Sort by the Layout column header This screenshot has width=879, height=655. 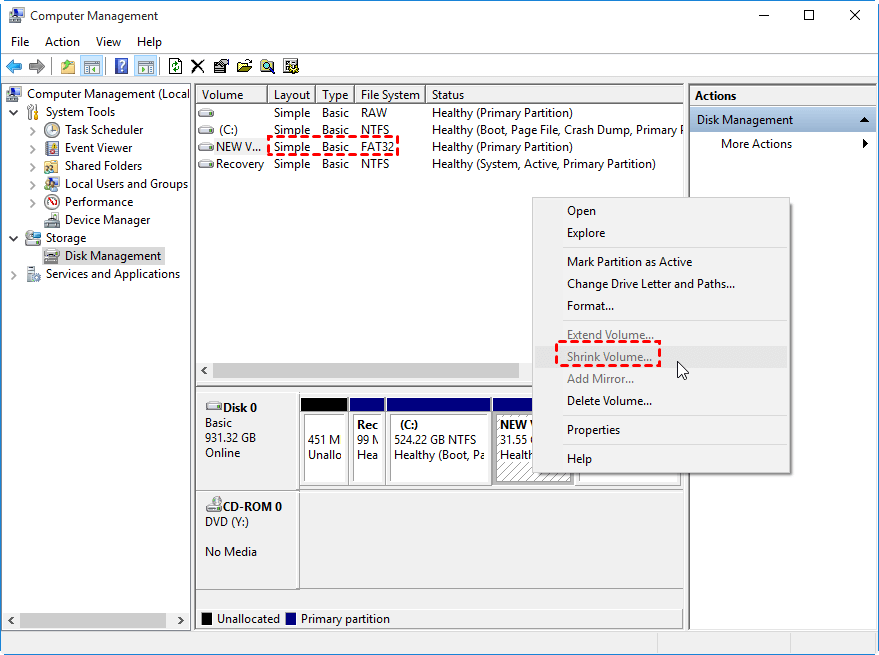point(292,95)
